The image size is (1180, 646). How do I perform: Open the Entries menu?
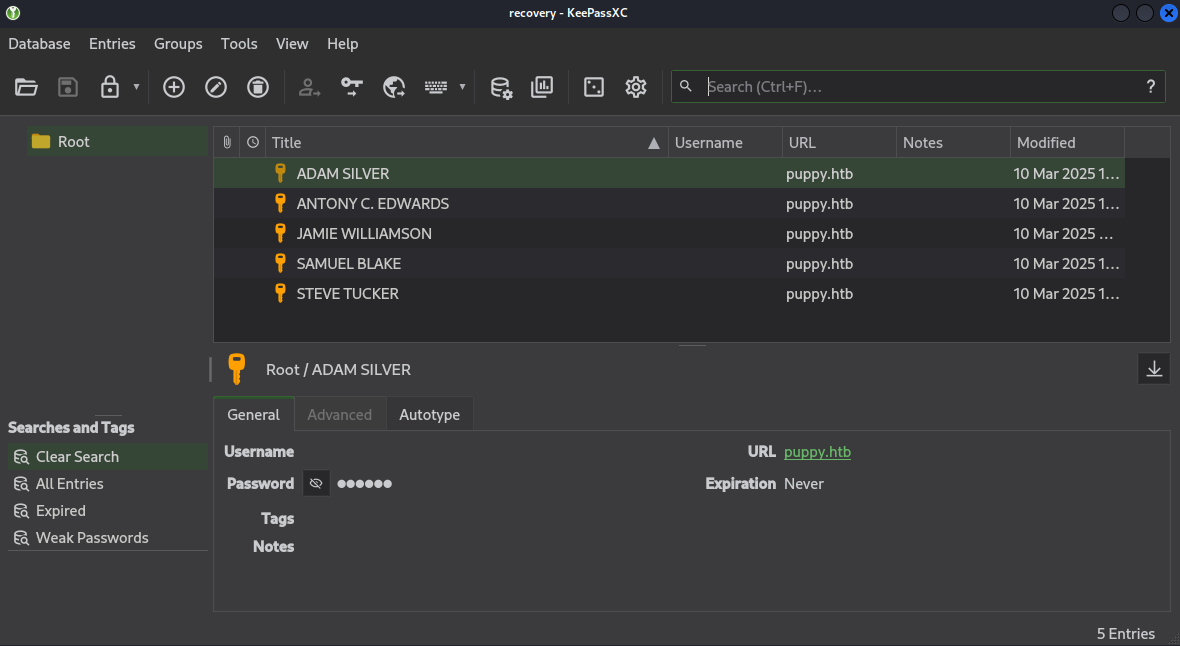(x=112, y=44)
